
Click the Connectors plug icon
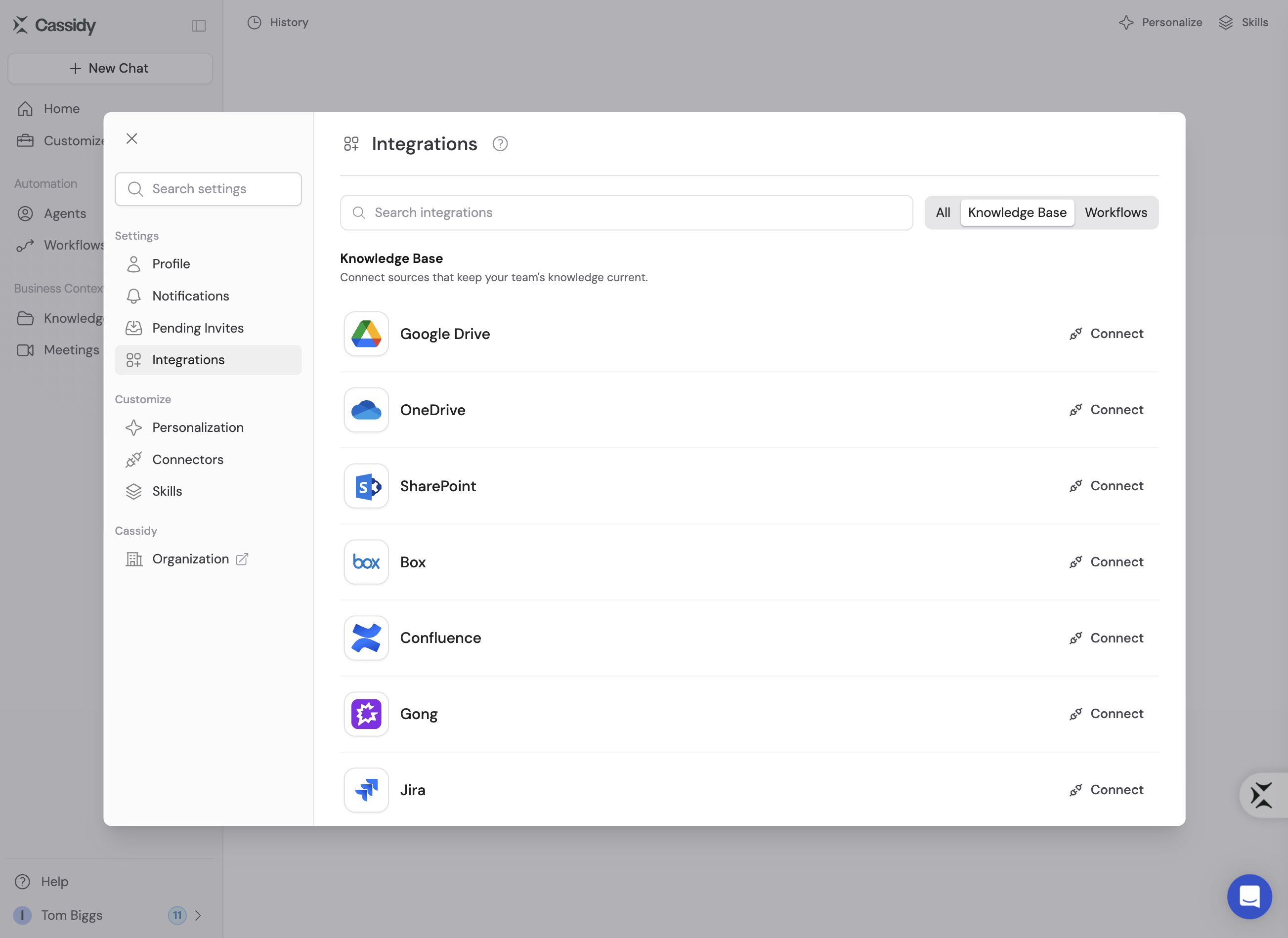click(133, 459)
